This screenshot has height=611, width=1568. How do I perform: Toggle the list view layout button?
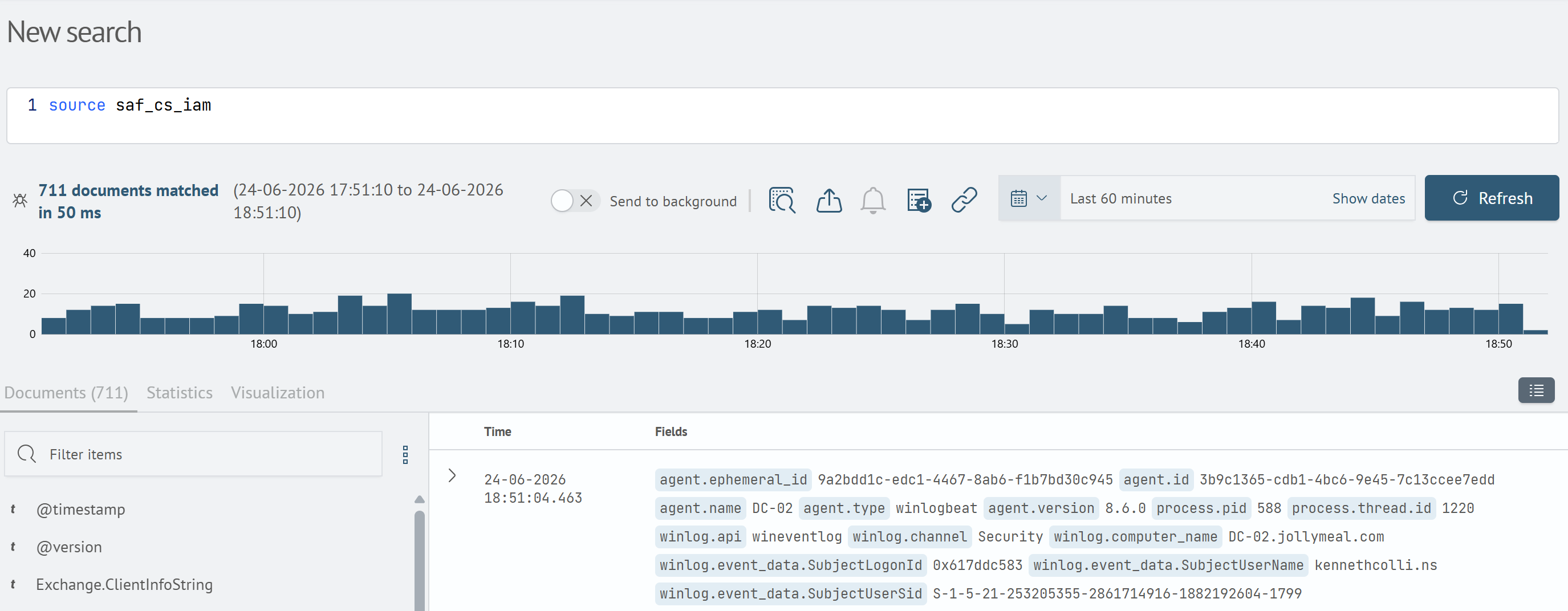(x=1535, y=390)
